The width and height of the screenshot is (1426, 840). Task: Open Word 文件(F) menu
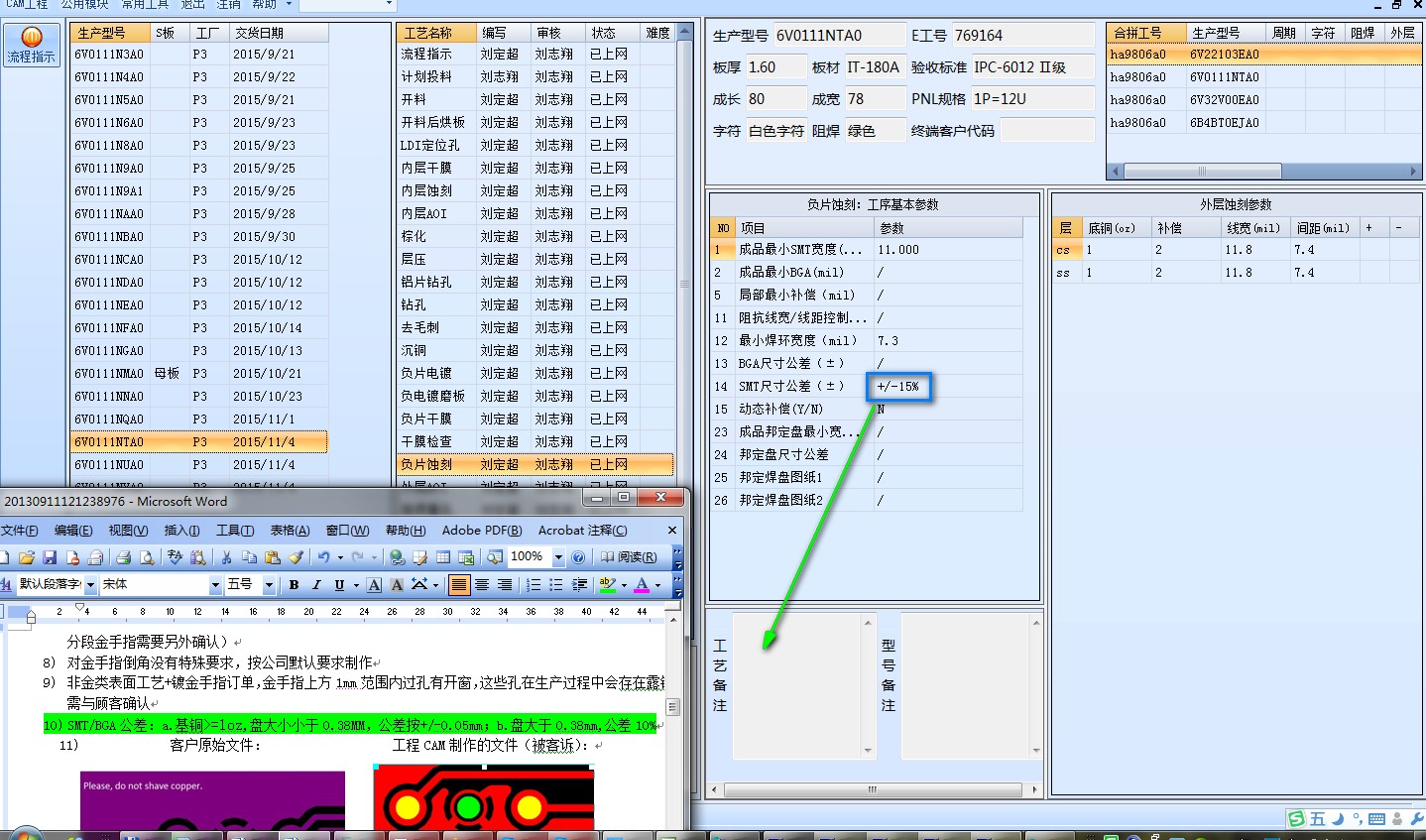click(20, 531)
